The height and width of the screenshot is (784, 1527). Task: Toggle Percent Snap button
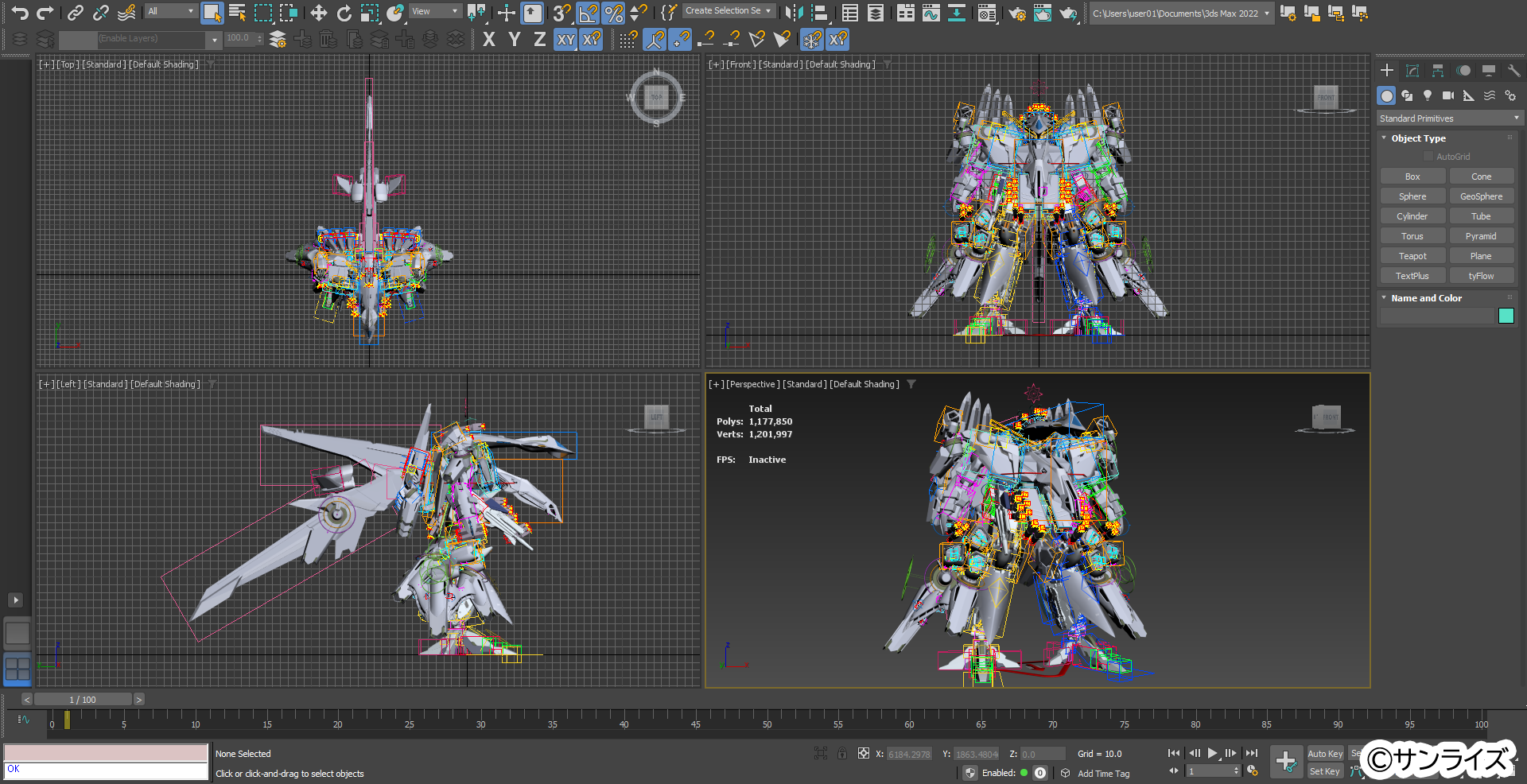pos(613,12)
